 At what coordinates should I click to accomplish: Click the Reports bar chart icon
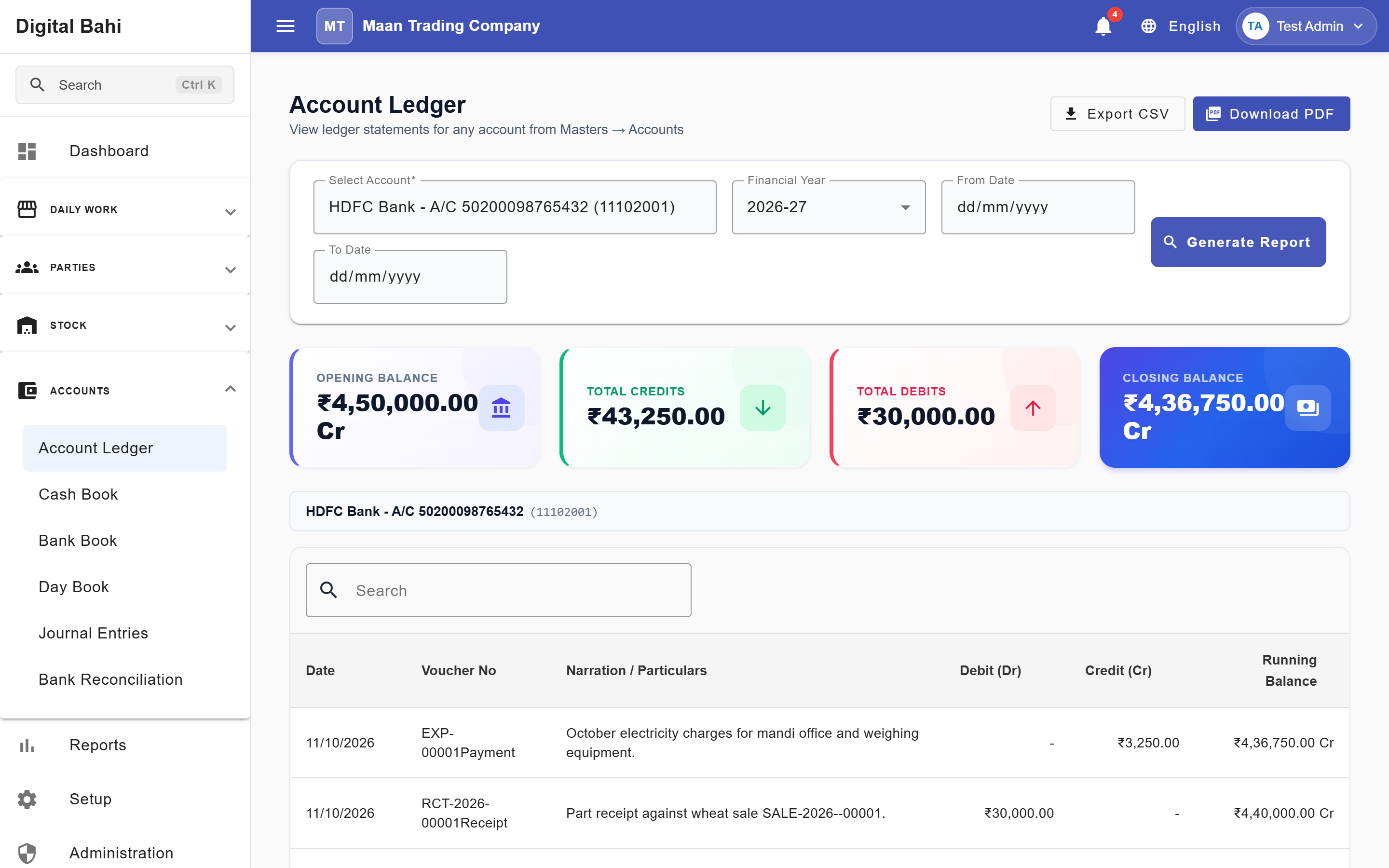27,745
